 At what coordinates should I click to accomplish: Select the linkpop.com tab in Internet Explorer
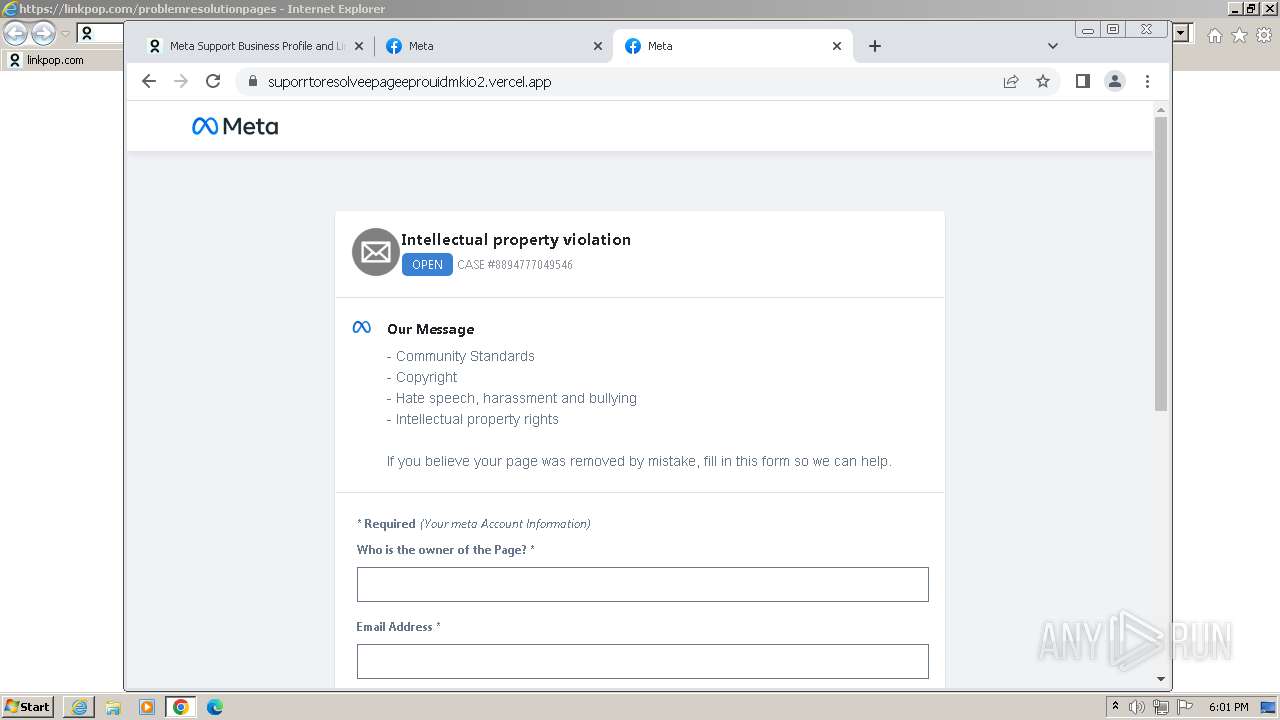pyautogui.click(x=60, y=60)
